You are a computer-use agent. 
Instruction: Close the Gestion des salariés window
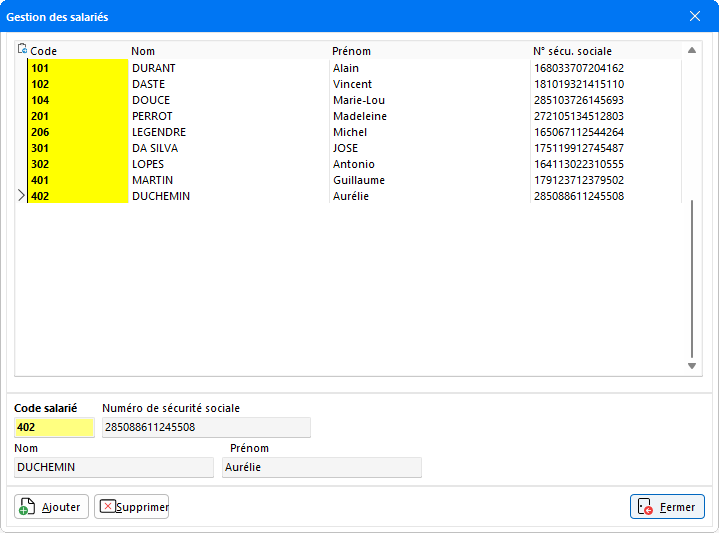(x=695, y=16)
